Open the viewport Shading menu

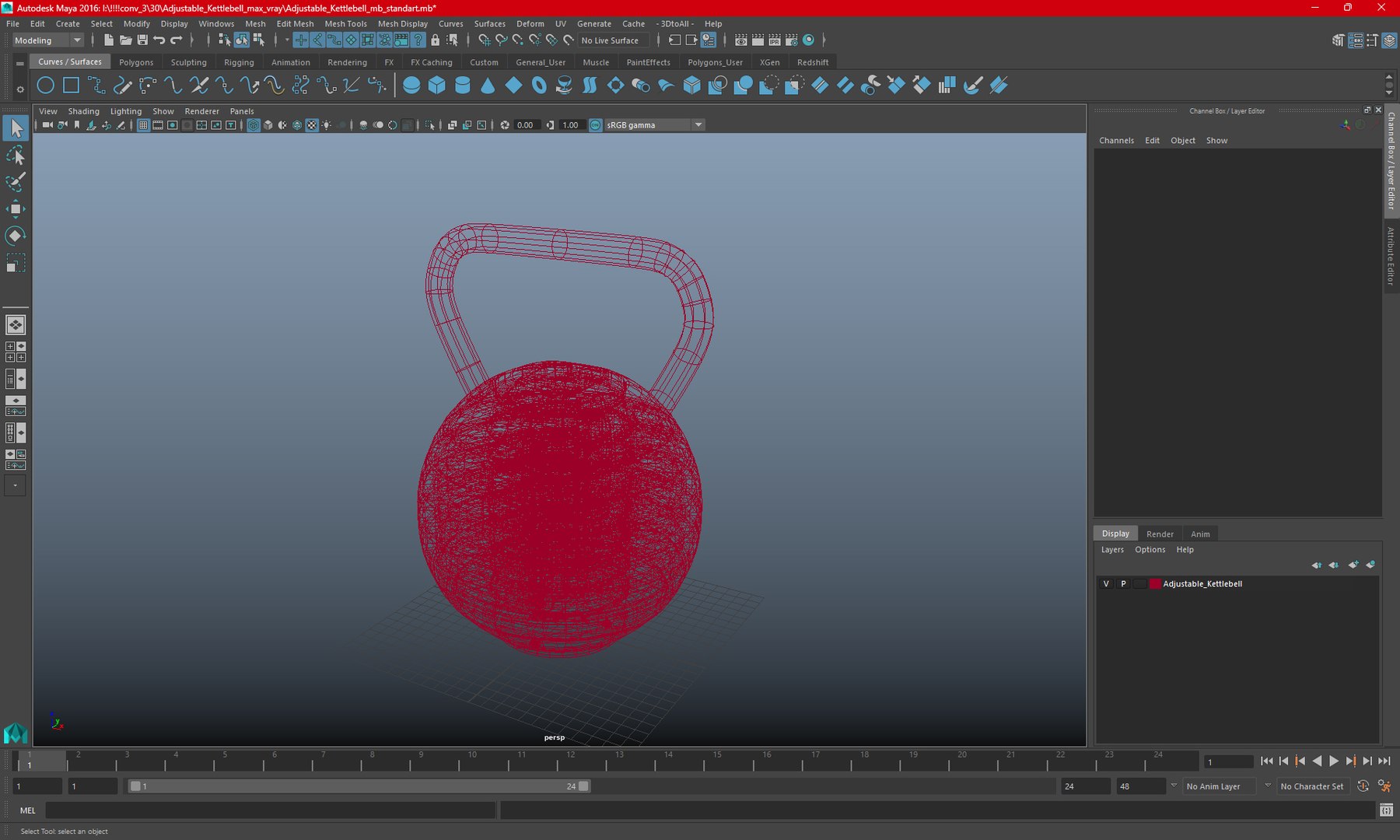pyautogui.click(x=83, y=111)
